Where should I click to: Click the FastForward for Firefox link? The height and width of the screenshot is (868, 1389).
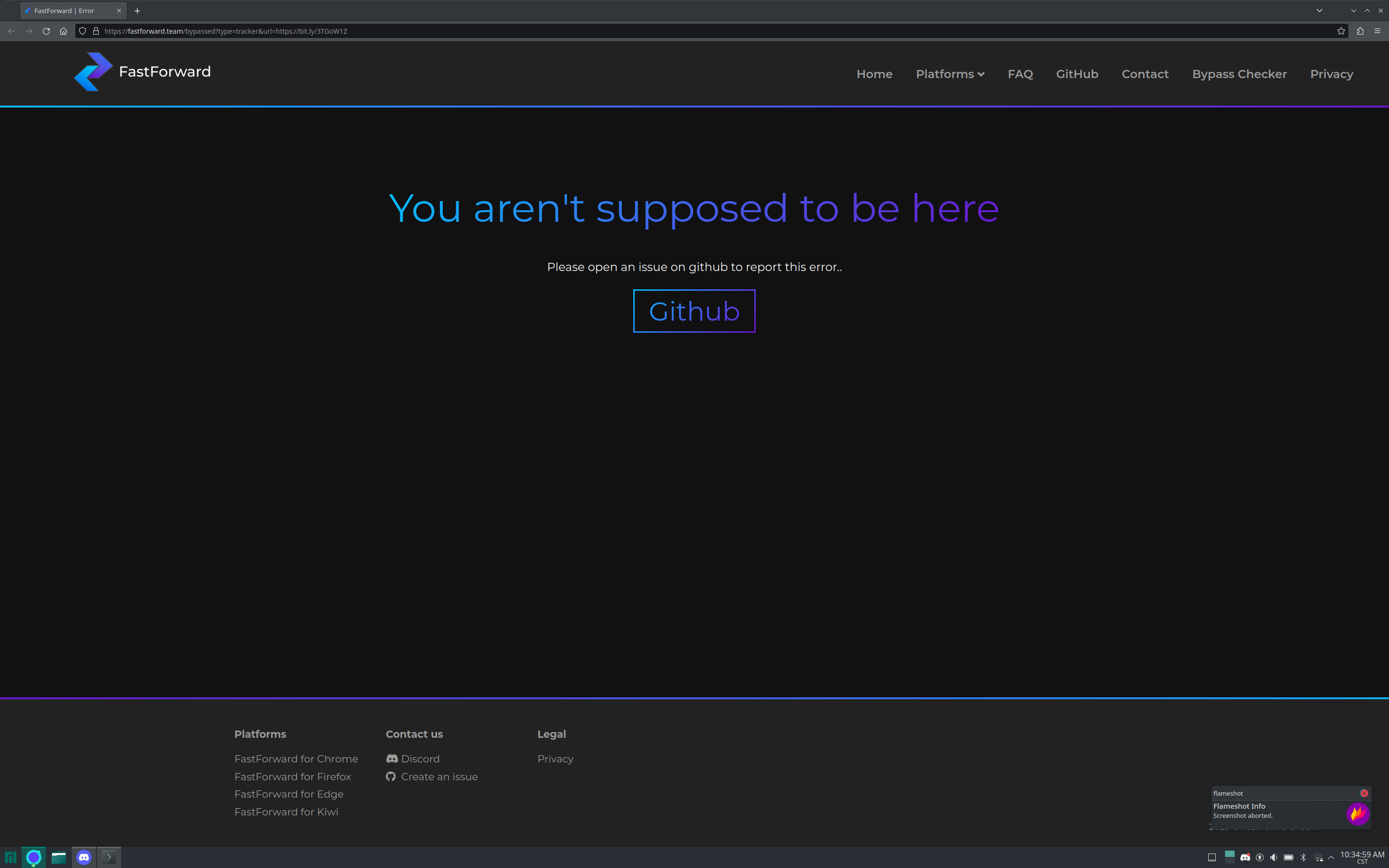(293, 776)
